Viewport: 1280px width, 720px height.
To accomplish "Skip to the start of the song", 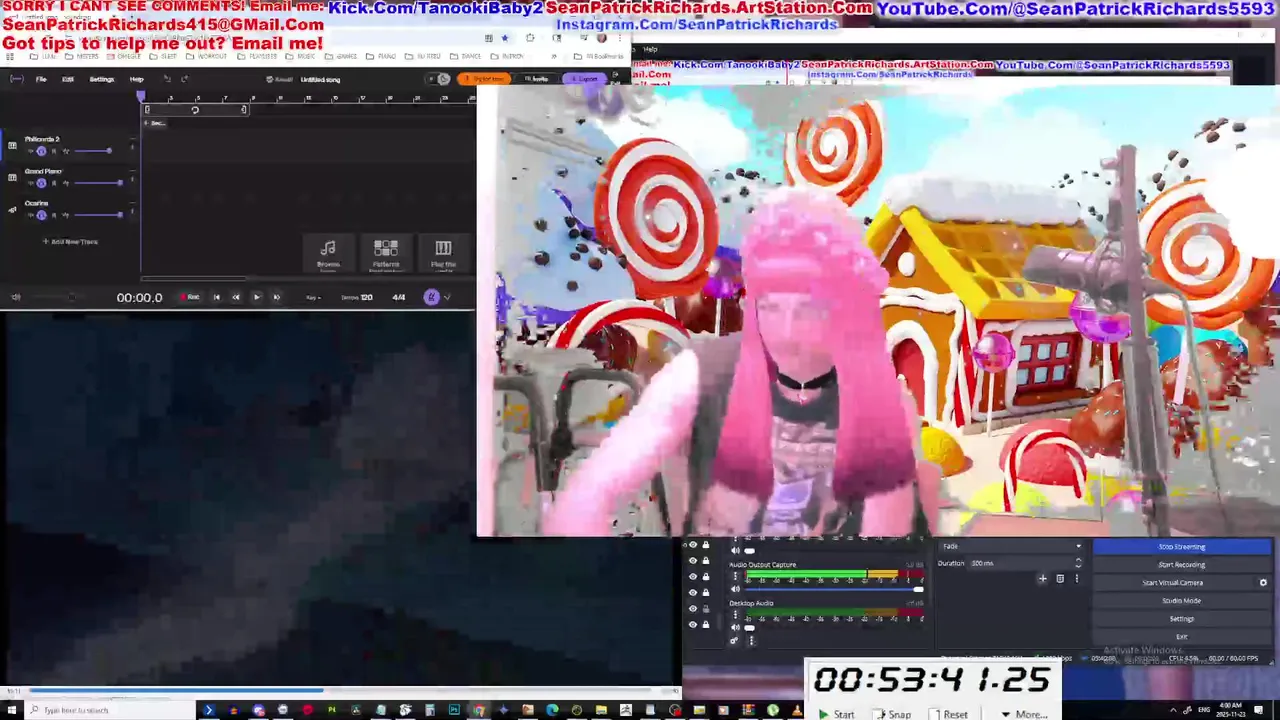I will 216,297.
